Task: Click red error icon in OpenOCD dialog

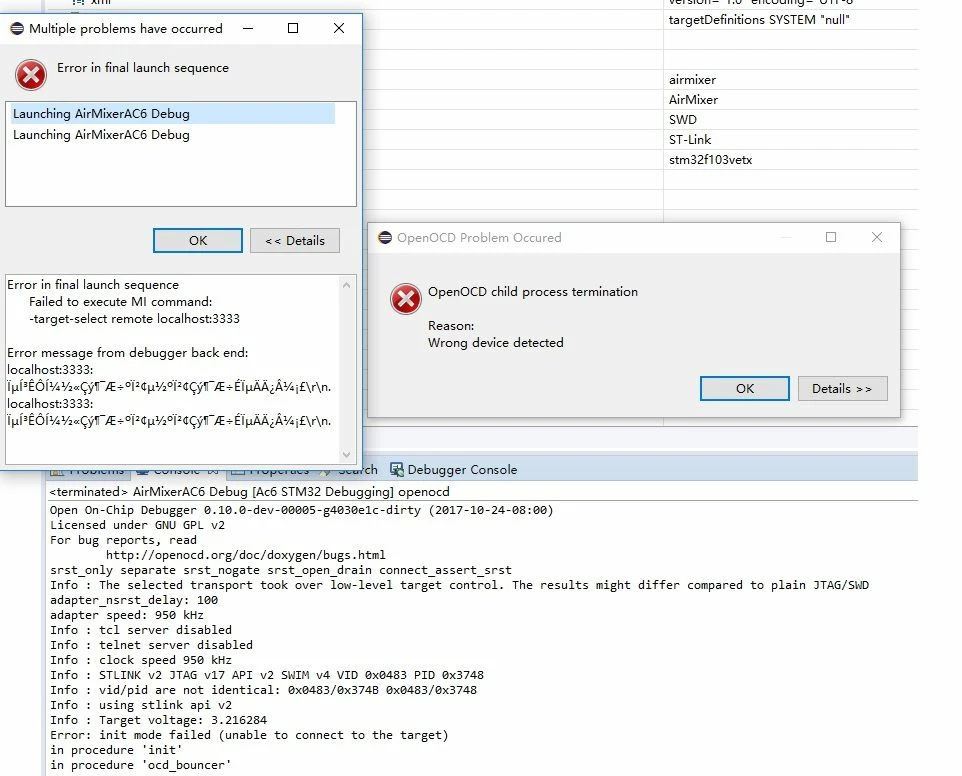Action: (406, 299)
